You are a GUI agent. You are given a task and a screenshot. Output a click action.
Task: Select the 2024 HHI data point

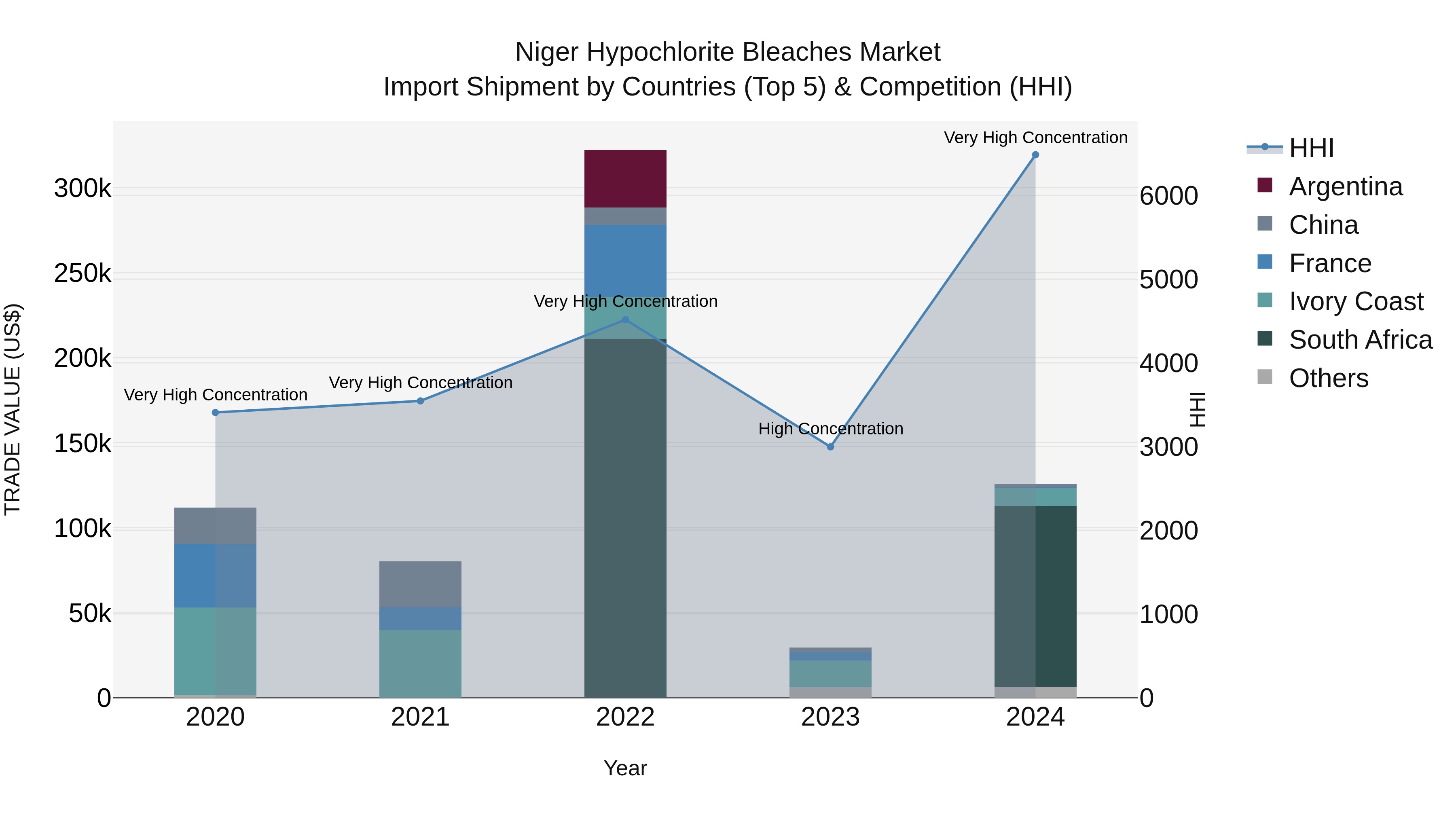click(1035, 155)
